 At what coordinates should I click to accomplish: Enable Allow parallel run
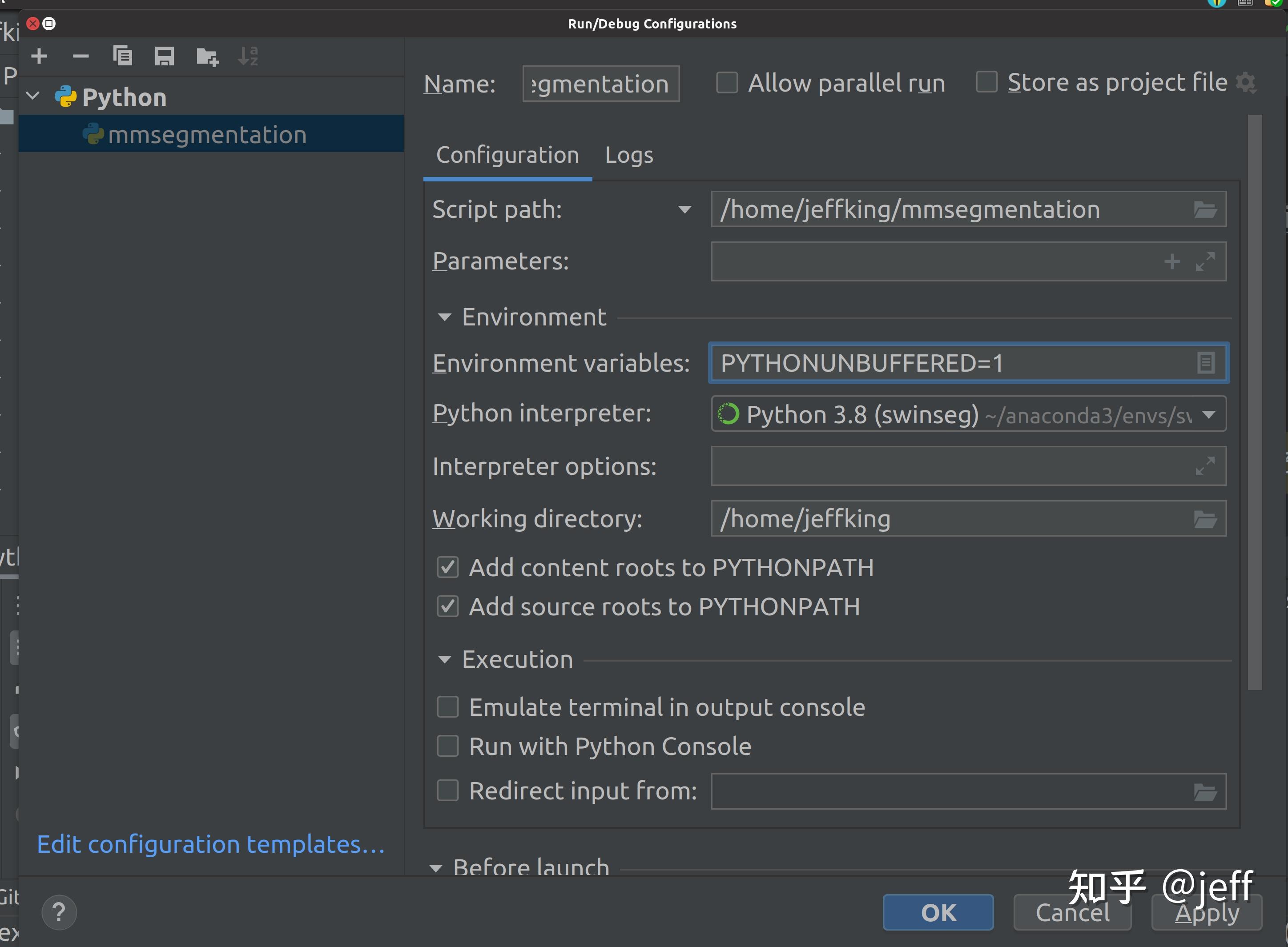[727, 83]
